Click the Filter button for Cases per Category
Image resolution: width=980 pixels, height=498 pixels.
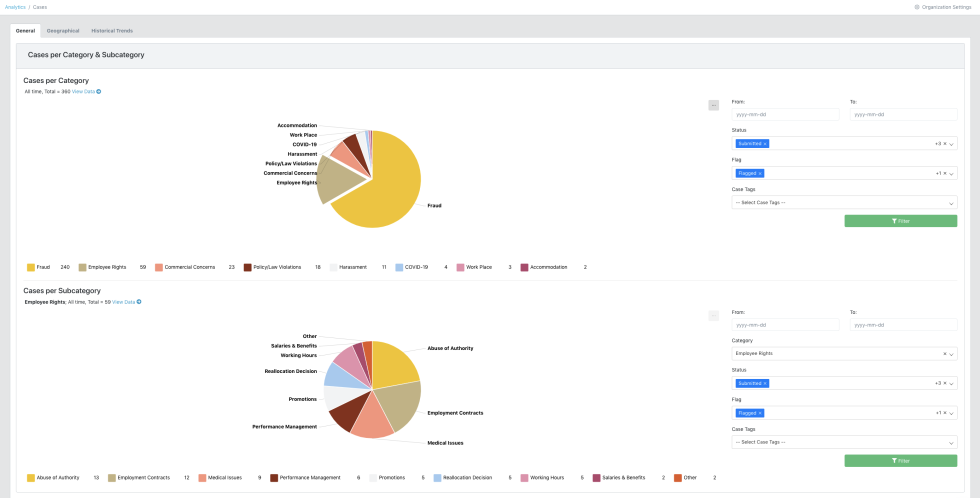900,221
